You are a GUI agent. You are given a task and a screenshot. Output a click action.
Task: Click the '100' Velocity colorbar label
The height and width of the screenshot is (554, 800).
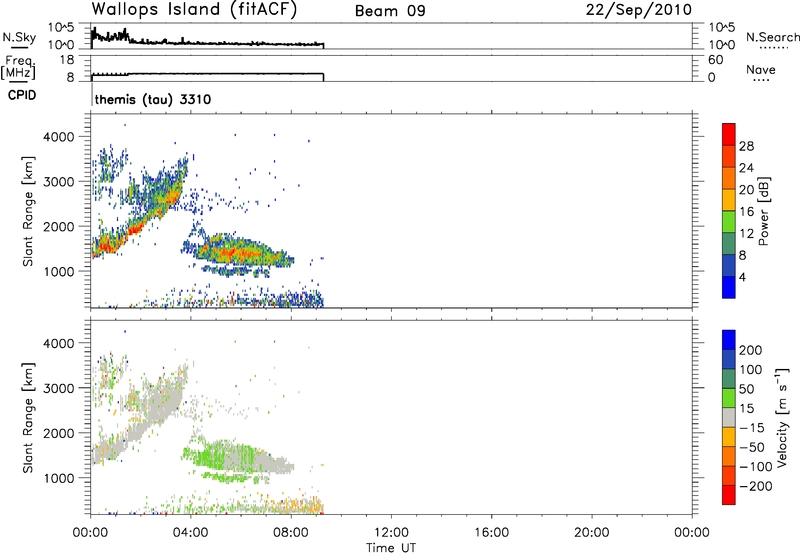click(751, 370)
